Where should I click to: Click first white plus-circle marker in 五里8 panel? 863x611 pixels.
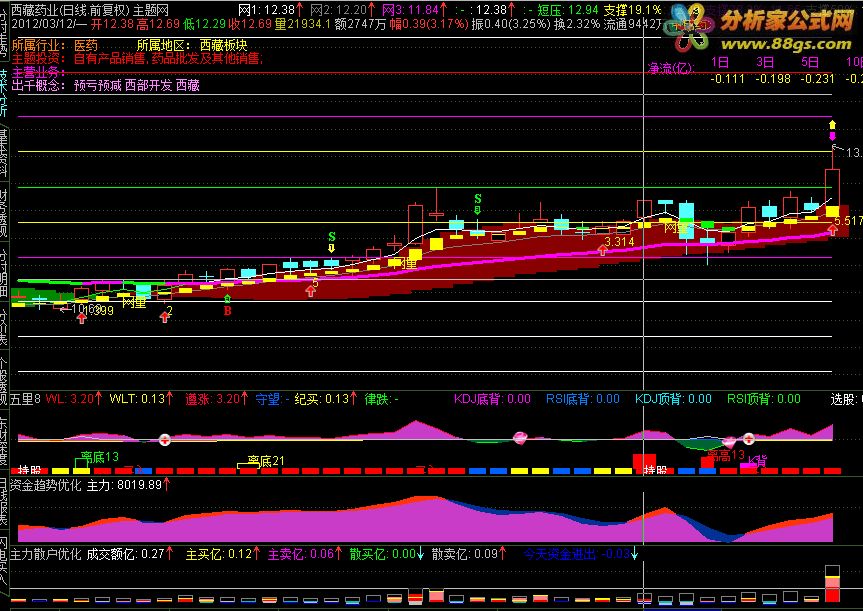point(165,439)
